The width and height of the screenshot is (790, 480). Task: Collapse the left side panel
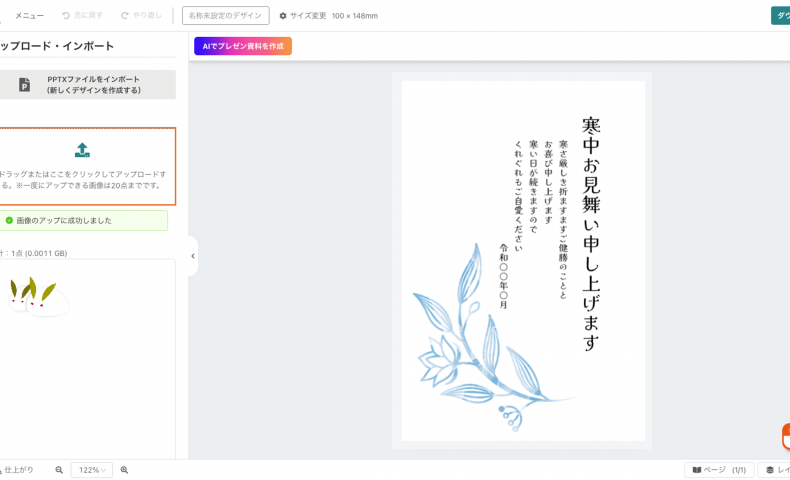click(x=192, y=256)
